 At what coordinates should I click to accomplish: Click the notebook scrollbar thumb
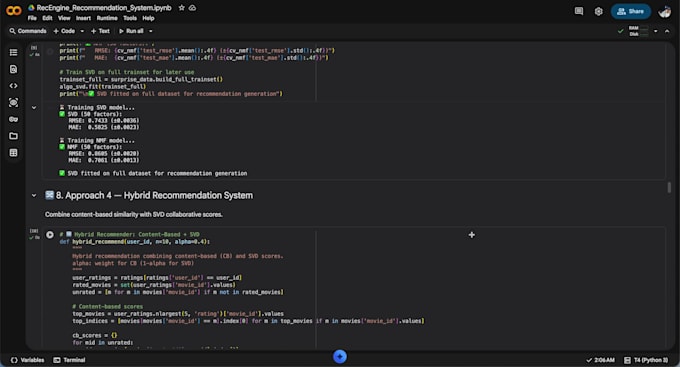click(x=669, y=187)
